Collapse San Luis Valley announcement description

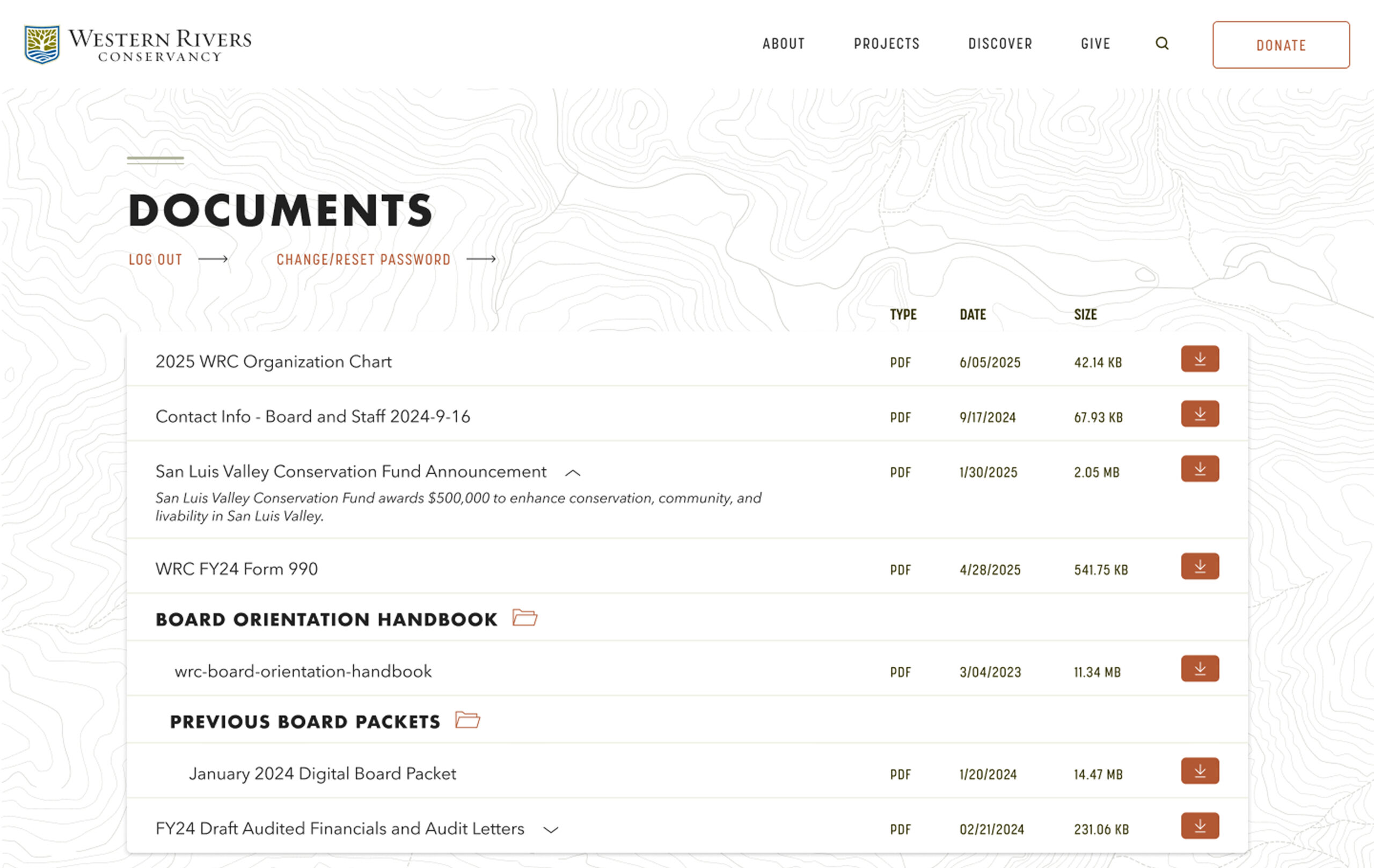(572, 473)
